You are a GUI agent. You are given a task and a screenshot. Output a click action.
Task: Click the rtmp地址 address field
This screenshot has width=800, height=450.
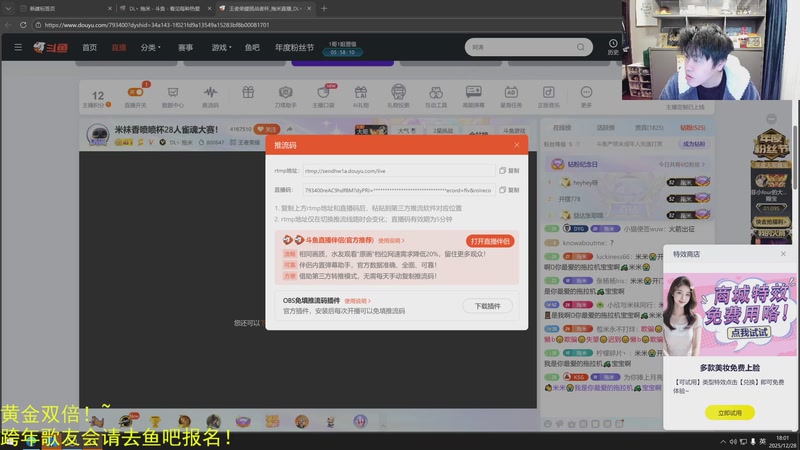(x=398, y=171)
